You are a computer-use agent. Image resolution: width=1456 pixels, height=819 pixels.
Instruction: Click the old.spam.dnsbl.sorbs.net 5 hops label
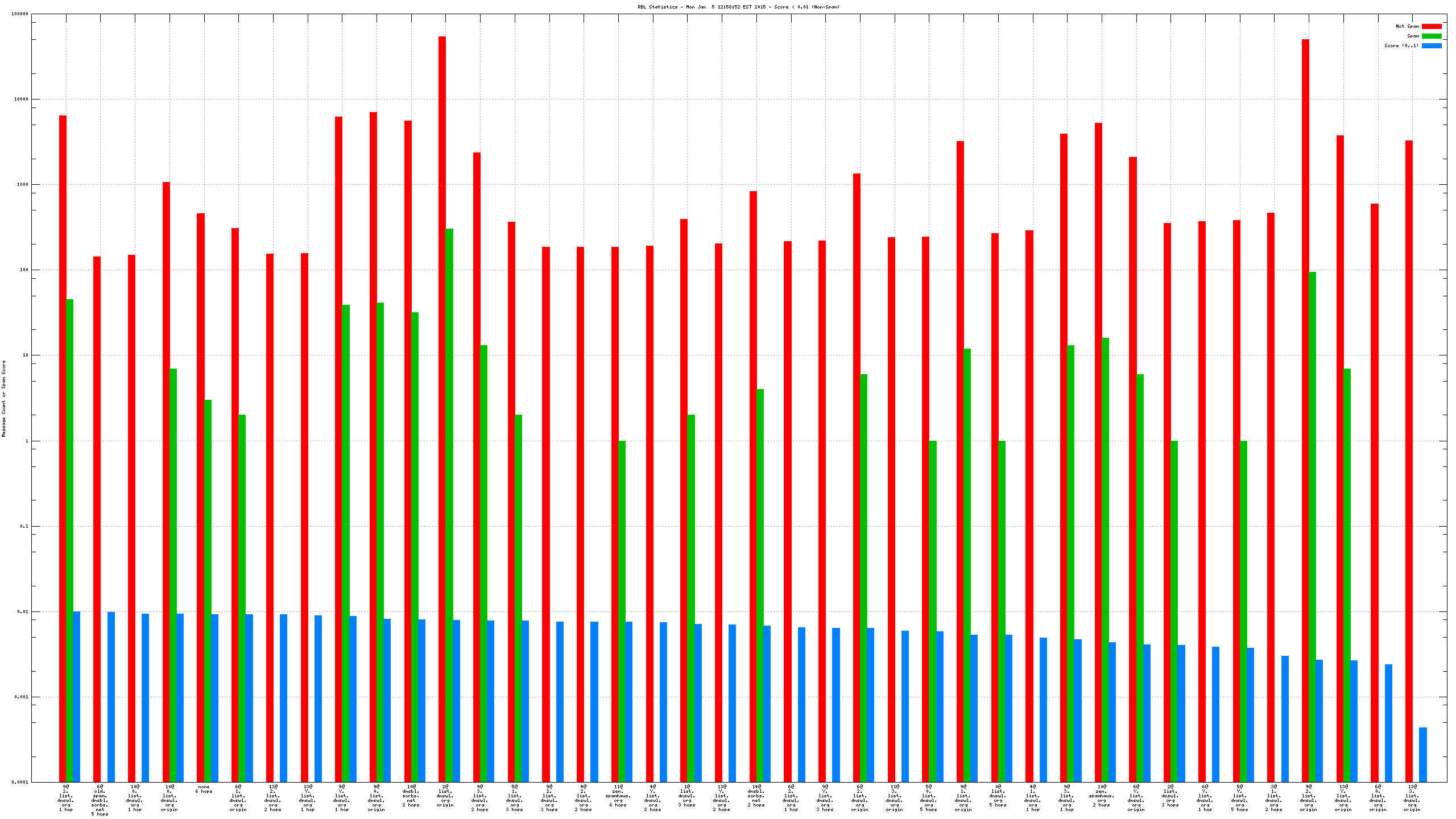[100, 800]
